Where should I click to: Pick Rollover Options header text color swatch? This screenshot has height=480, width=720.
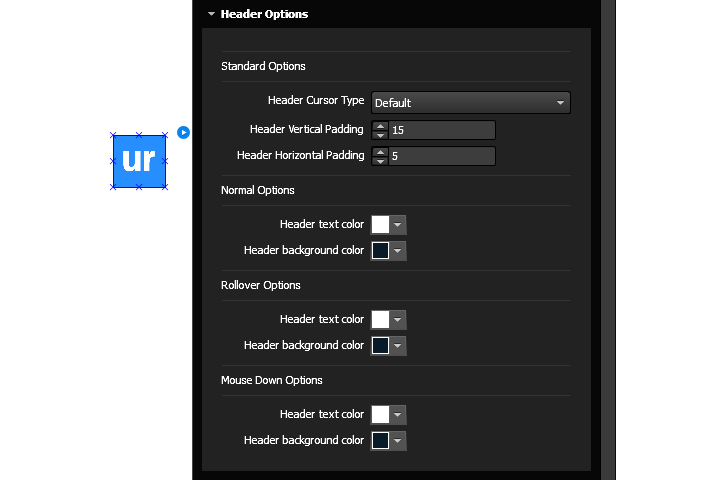tap(380, 320)
